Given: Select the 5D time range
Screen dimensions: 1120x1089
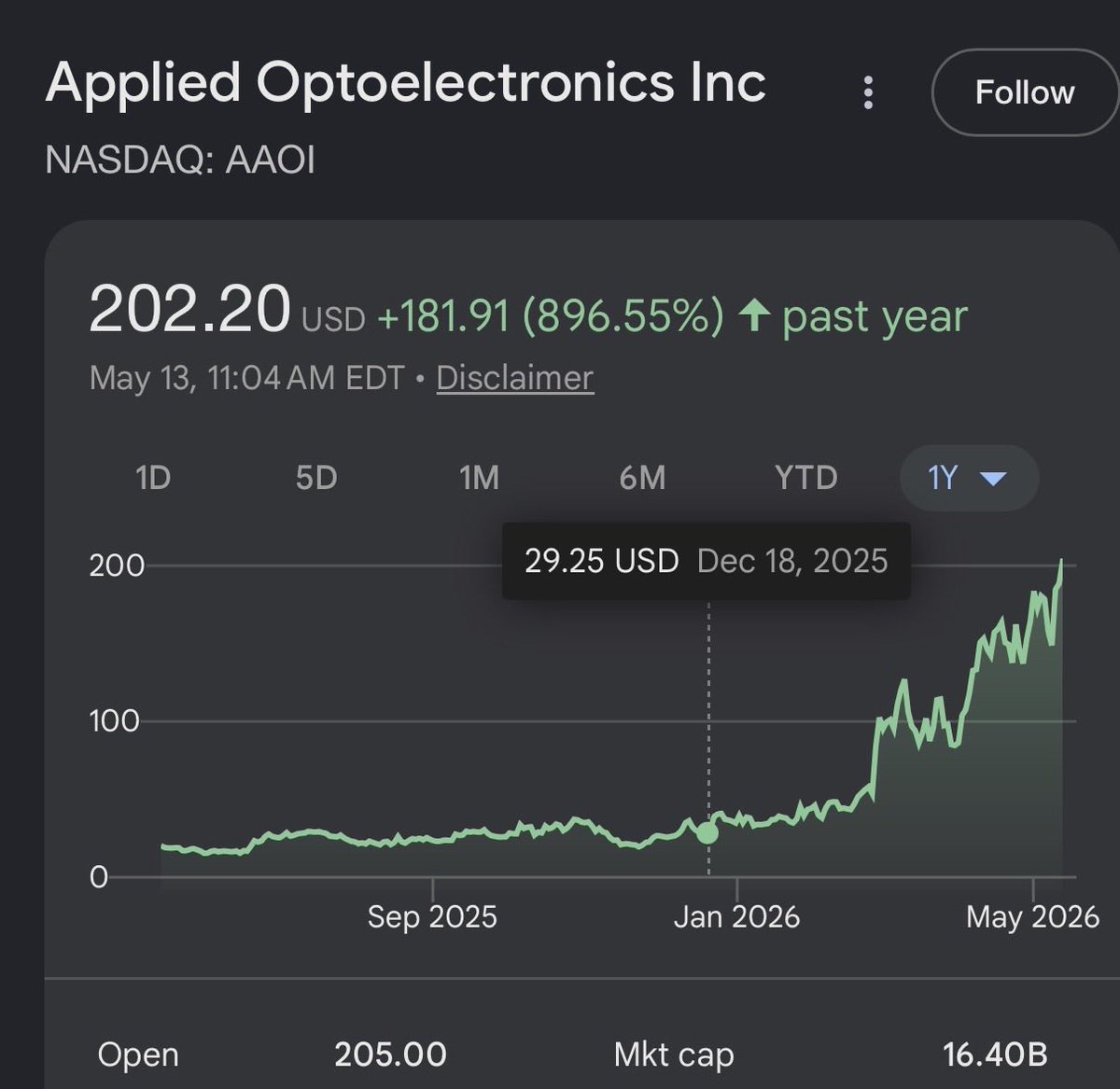Looking at the screenshot, I should [x=315, y=478].
